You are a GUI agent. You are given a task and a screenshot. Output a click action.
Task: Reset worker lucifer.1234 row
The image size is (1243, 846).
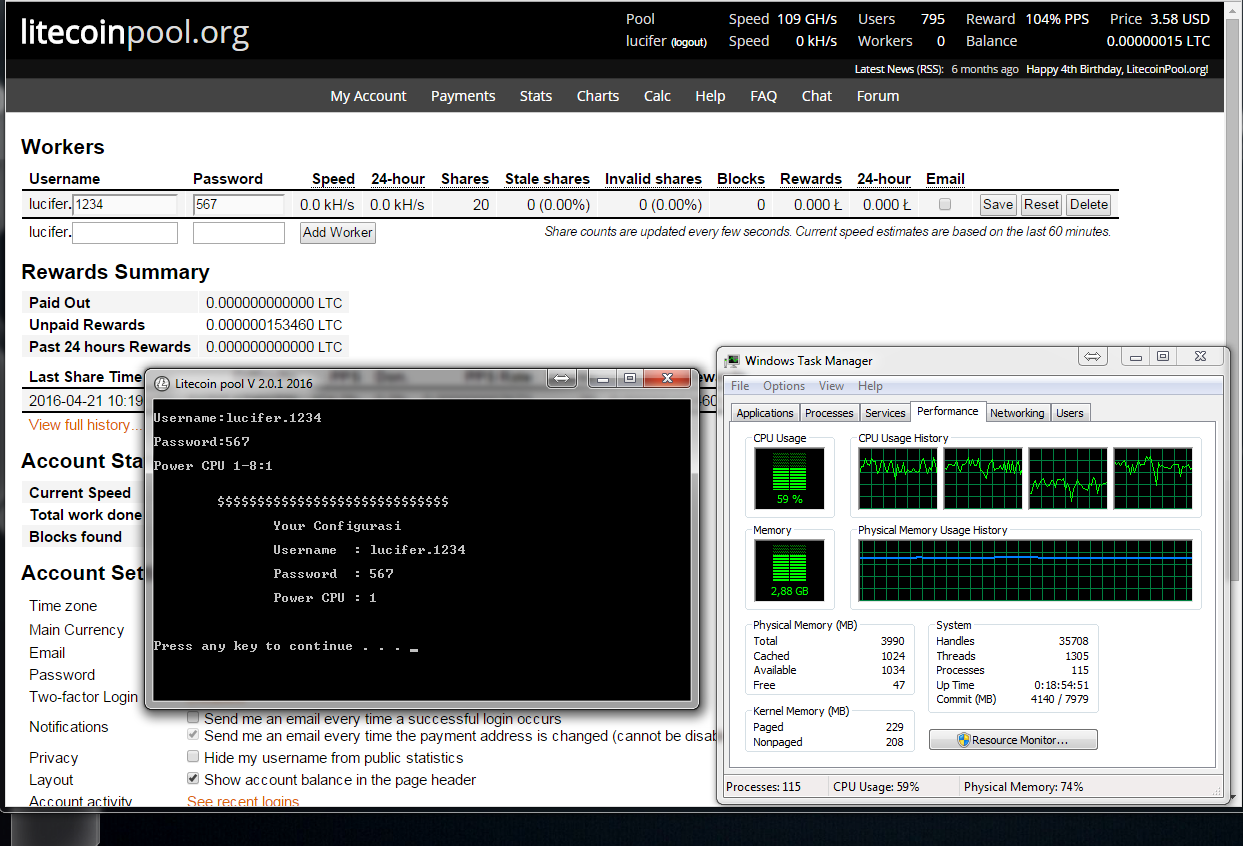[1041, 204]
